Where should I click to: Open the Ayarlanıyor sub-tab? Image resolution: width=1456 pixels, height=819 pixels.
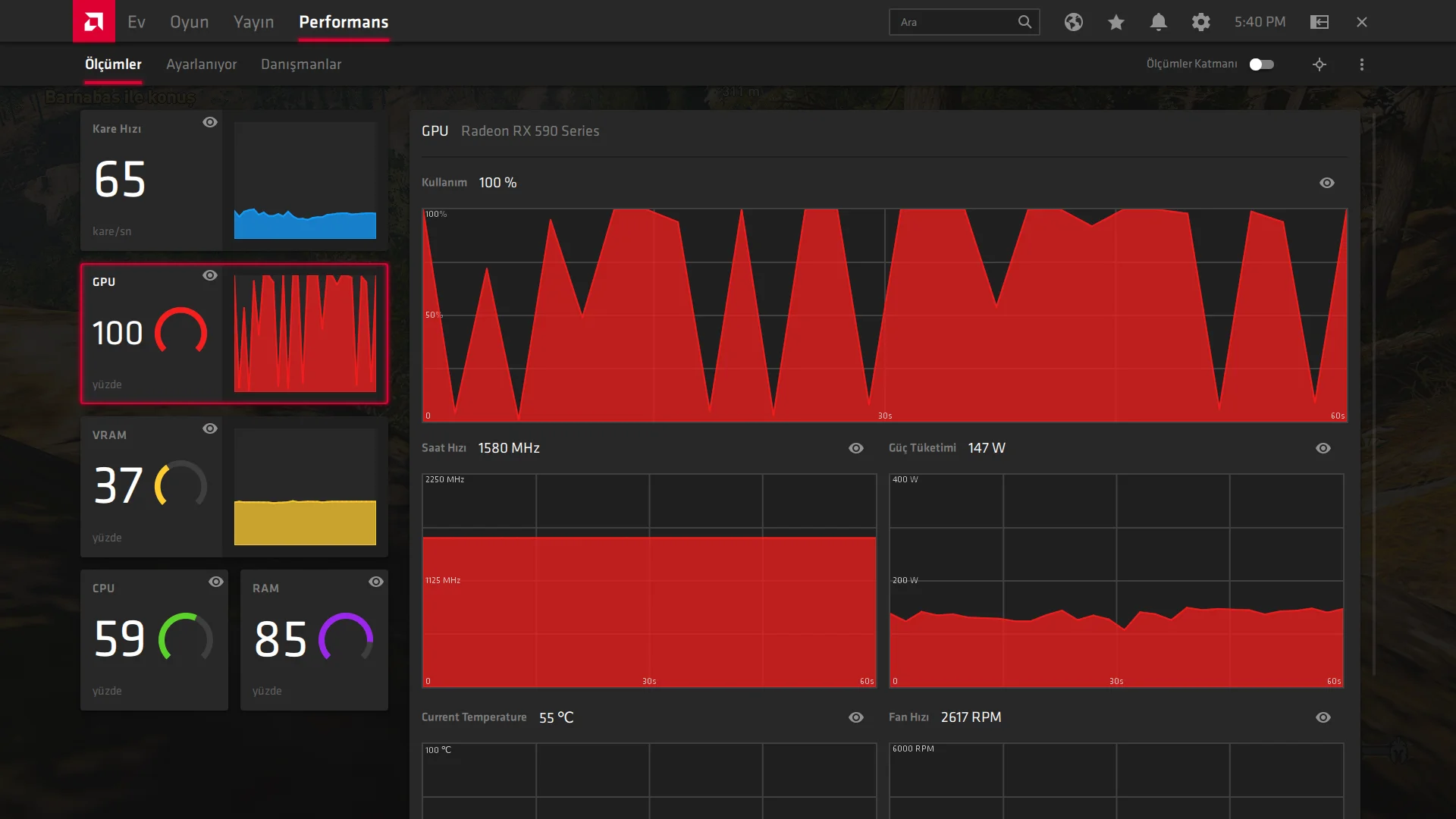pos(201,64)
